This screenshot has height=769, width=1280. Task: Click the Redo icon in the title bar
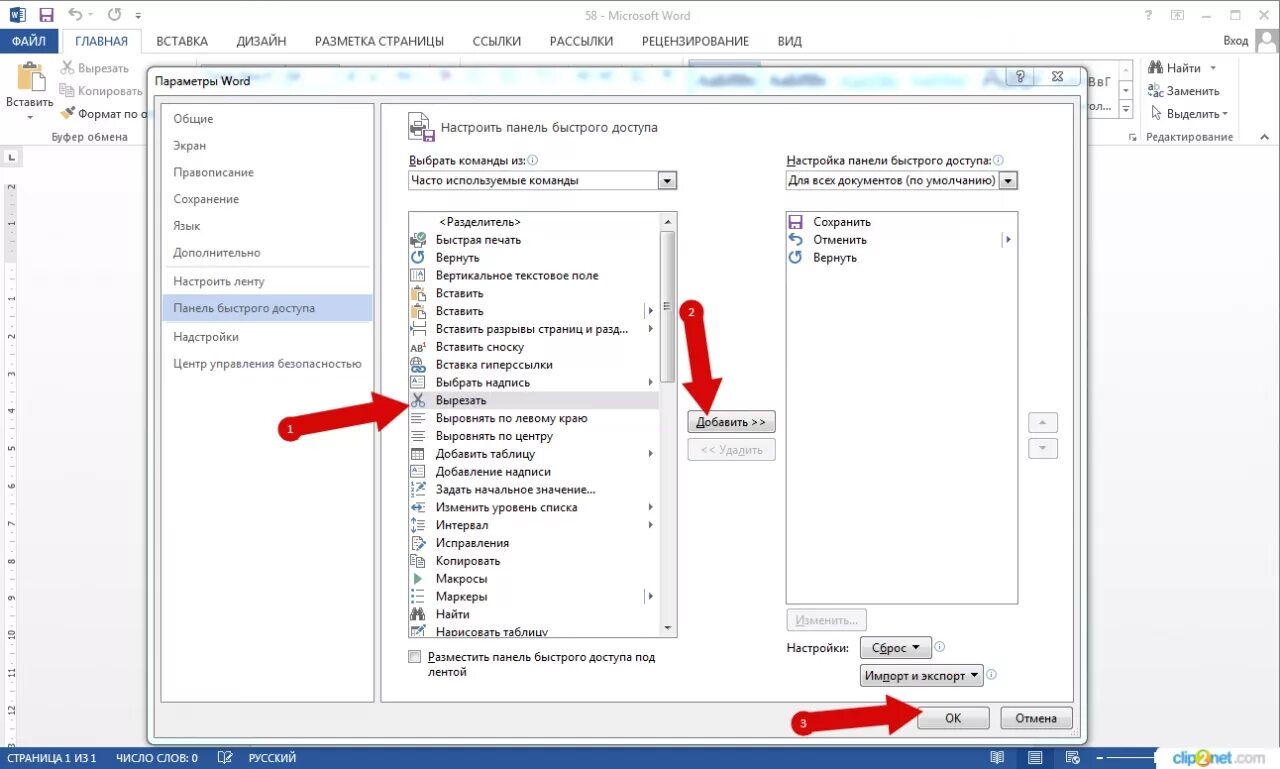click(x=113, y=15)
